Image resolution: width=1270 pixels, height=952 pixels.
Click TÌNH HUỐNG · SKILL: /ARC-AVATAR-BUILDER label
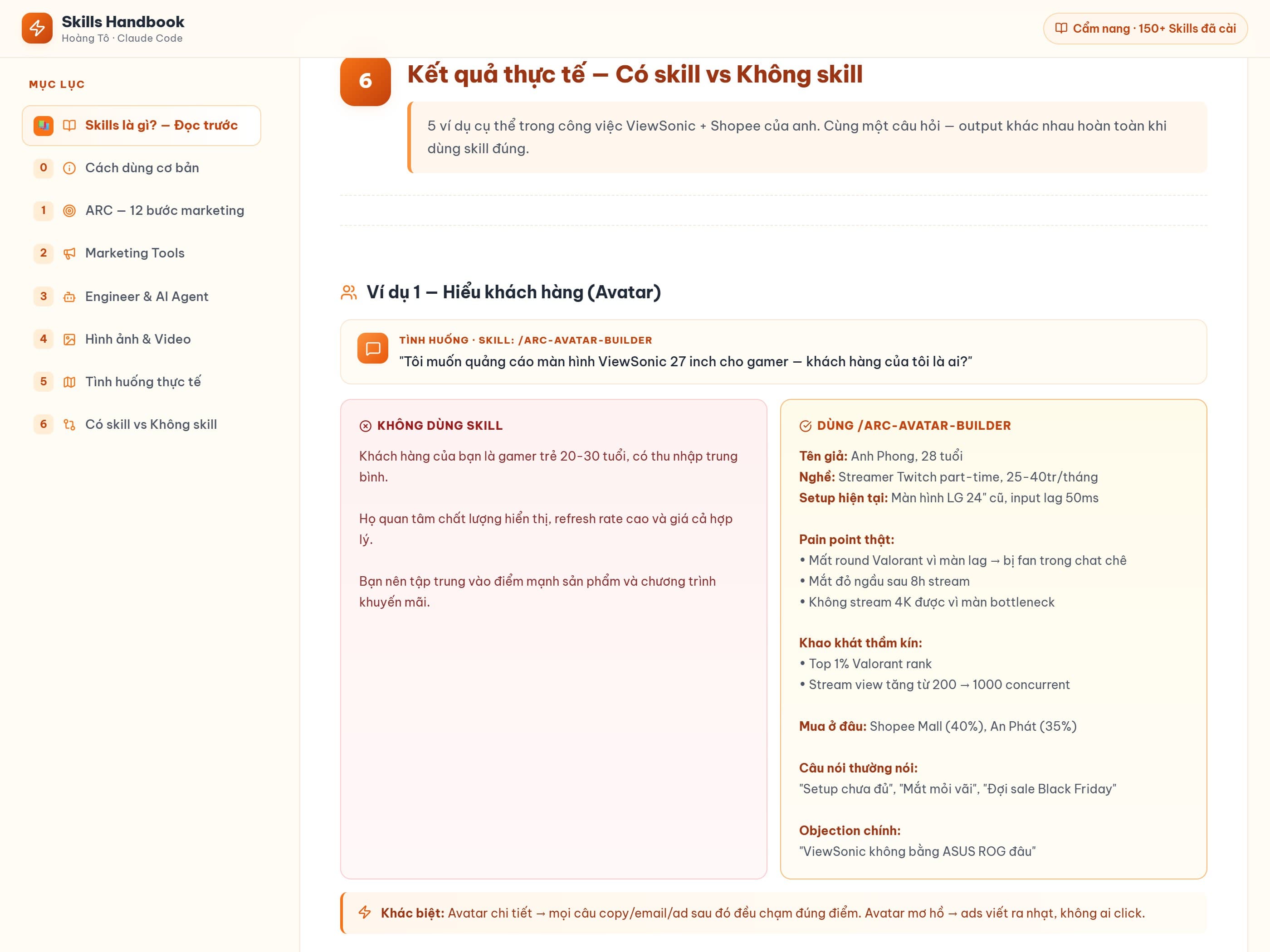pyautogui.click(x=525, y=340)
